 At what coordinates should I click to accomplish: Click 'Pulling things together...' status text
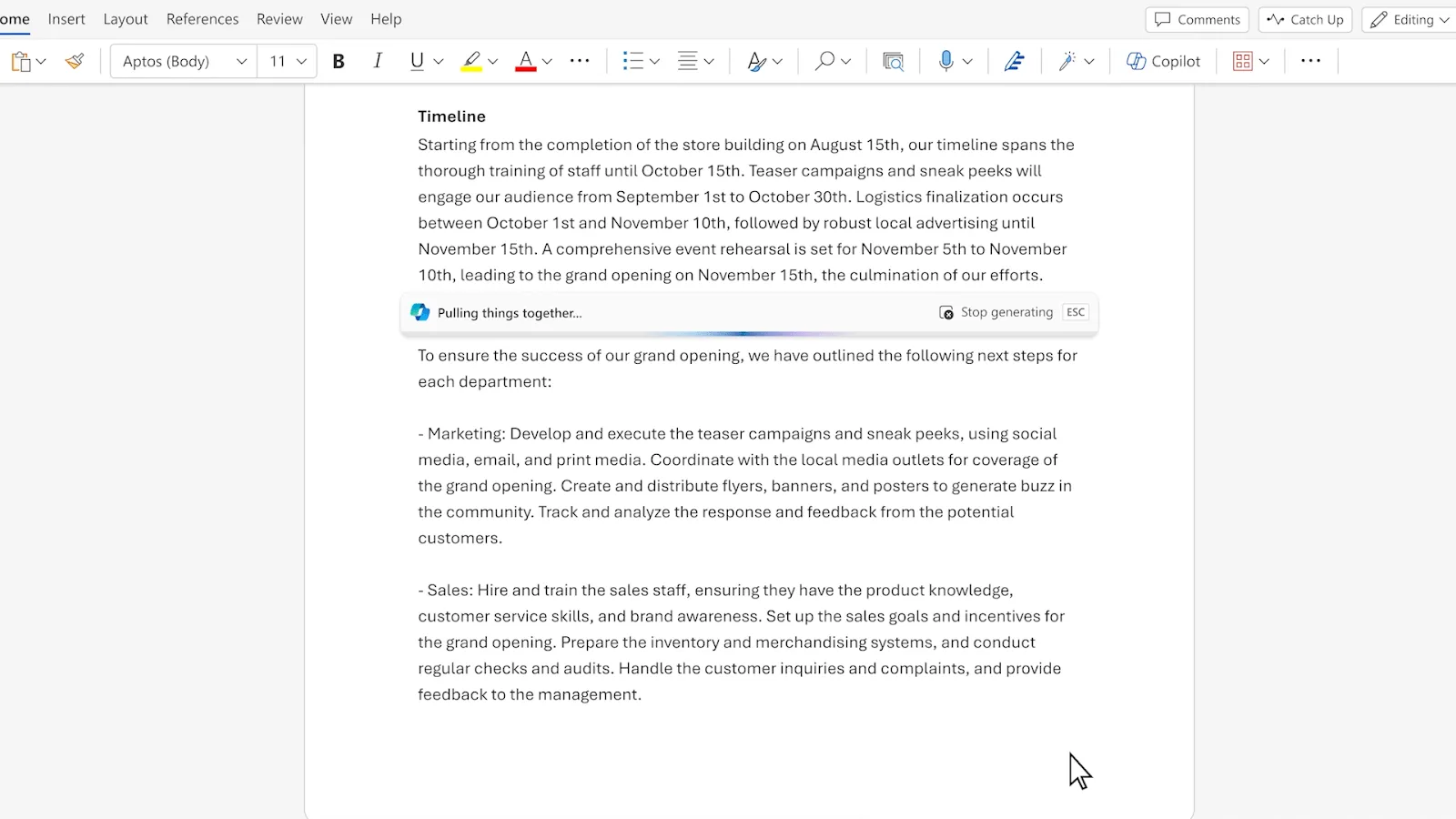tap(510, 313)
